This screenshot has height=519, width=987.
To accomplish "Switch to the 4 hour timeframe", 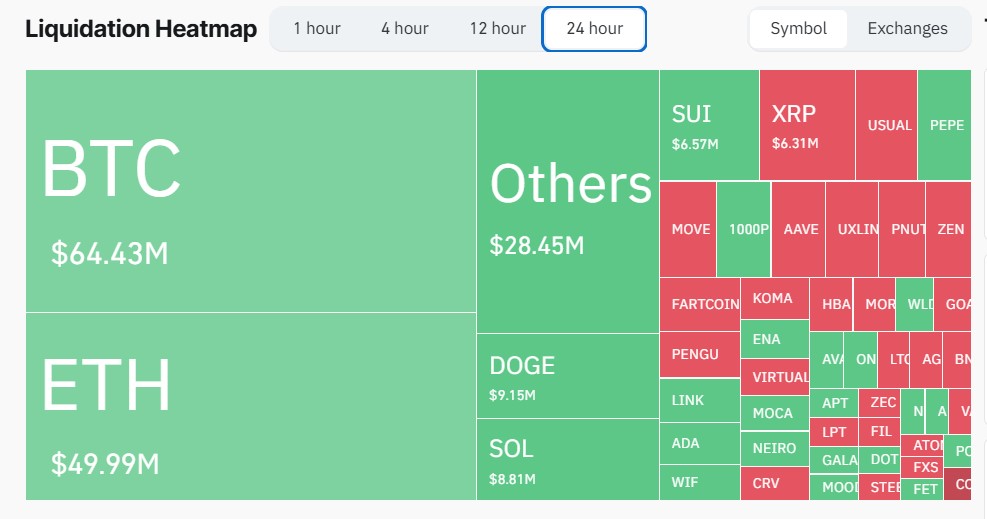I will pyautogui.click(x=404, y=28).
